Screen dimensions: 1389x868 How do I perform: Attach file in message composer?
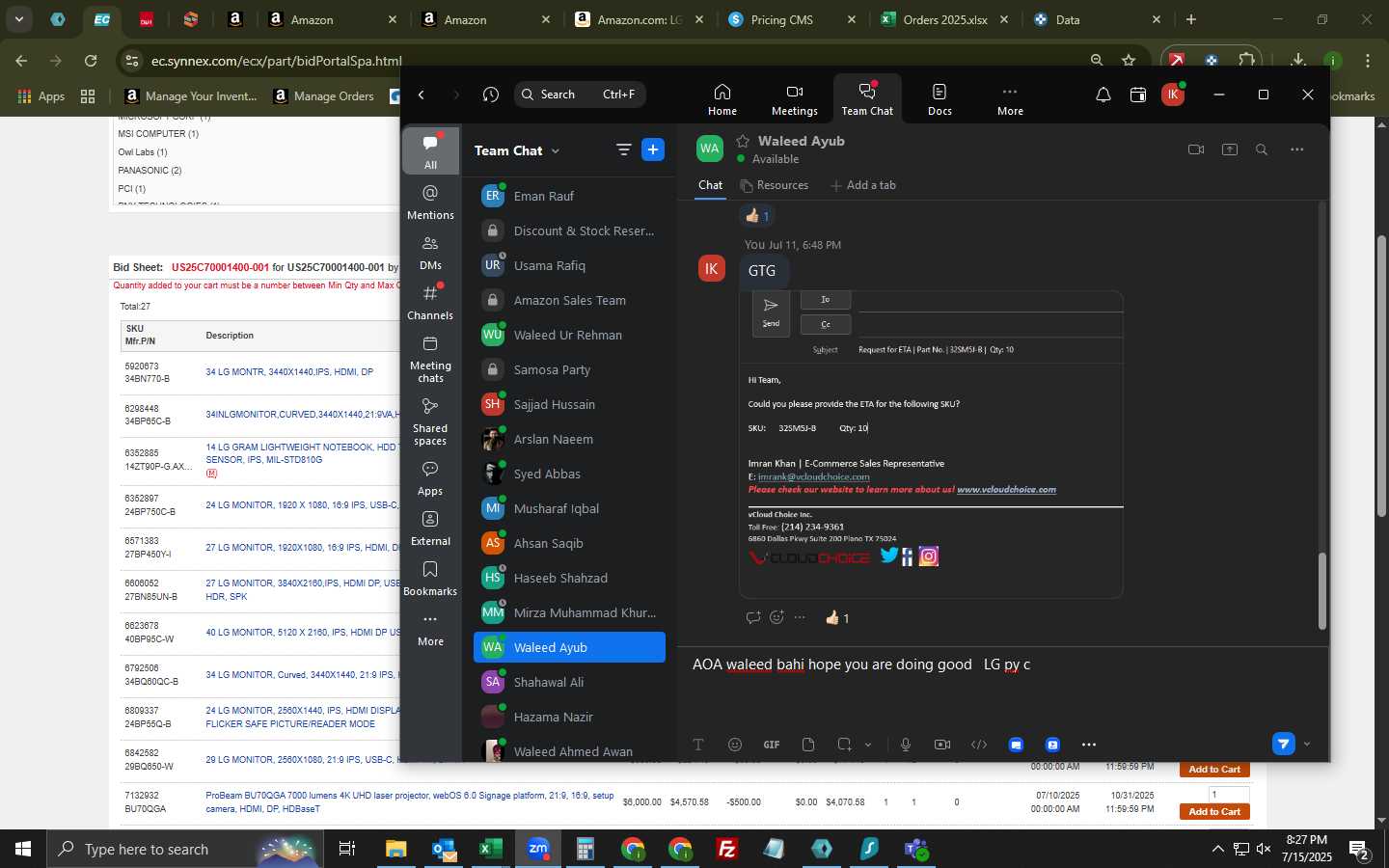808,745
